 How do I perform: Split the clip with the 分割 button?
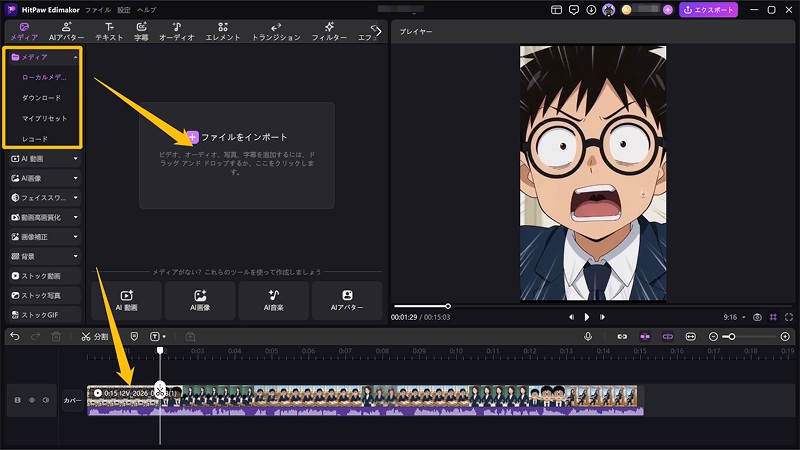[95, 337]
